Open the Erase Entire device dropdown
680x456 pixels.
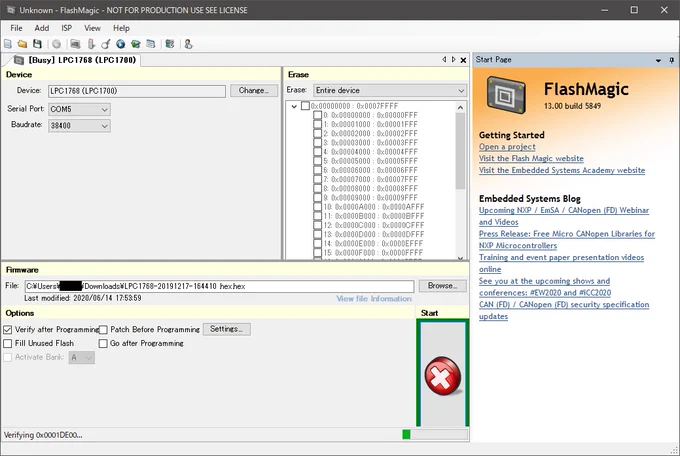coord(390,90)
